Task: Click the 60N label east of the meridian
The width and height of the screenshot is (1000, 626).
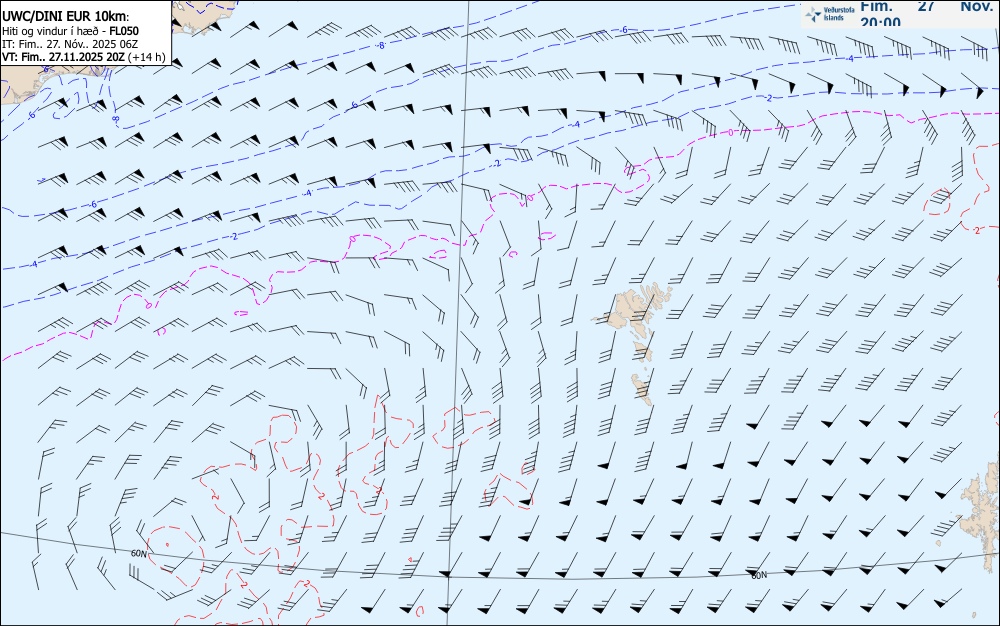Action: (x=759, y=575)
